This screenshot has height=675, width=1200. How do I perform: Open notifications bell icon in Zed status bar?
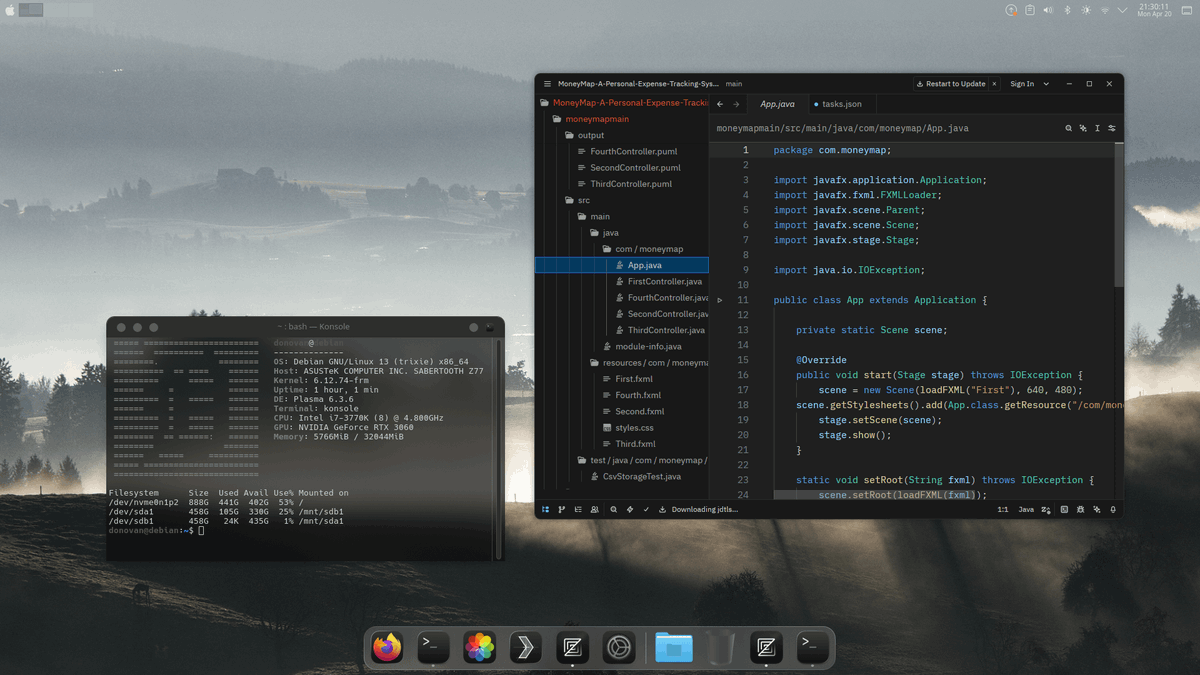1113,509
